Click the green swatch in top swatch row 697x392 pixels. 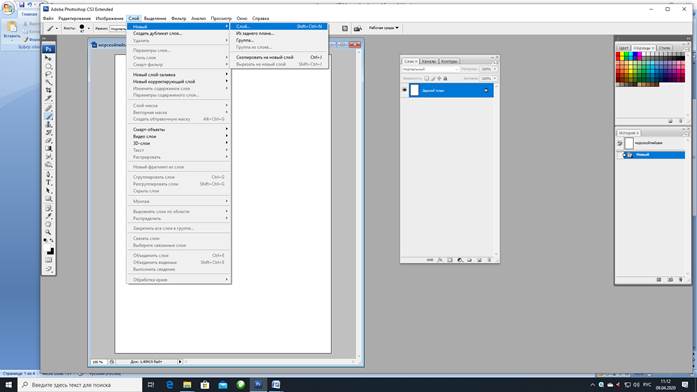pos(627,54)
